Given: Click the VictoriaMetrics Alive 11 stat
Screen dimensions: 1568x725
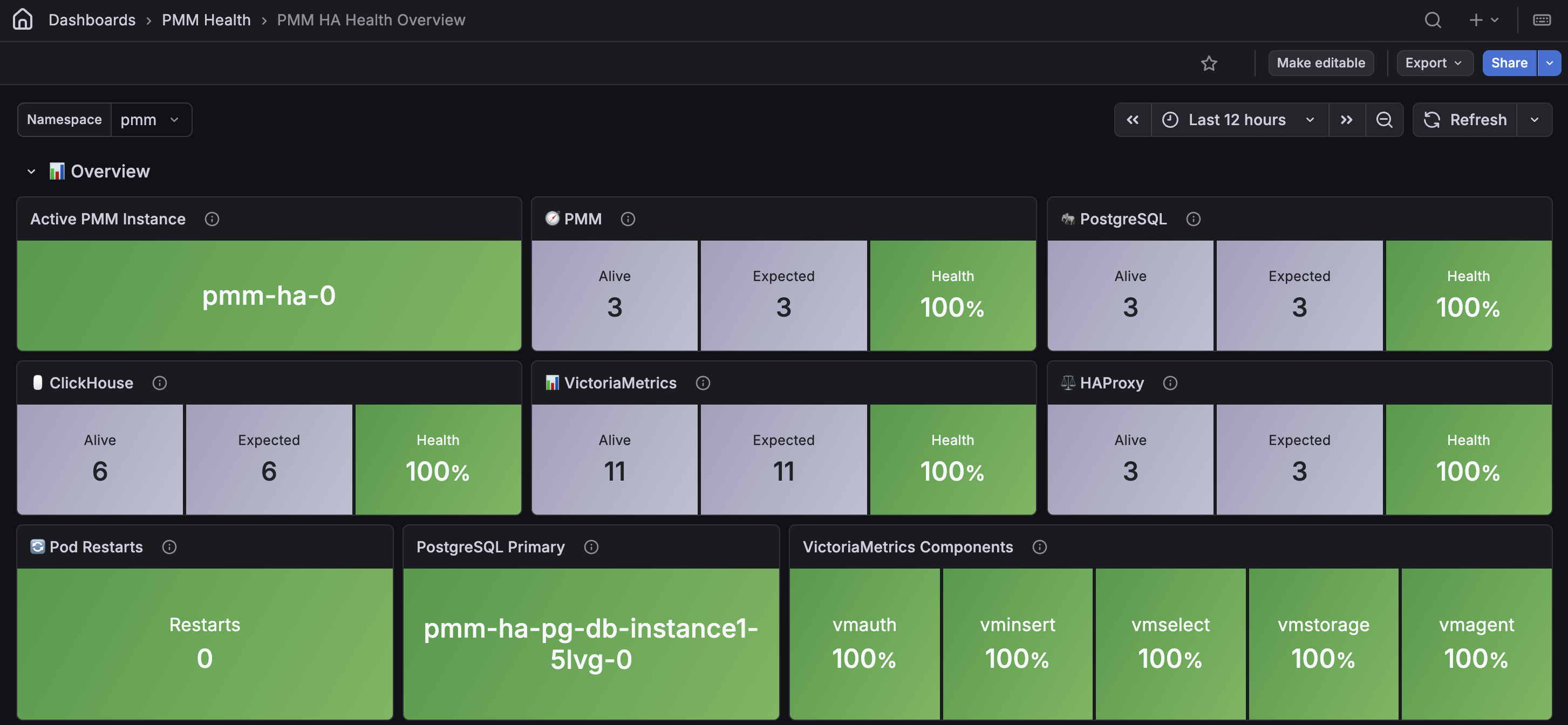Looking at the screenshot, I should (x=615, y=460).
